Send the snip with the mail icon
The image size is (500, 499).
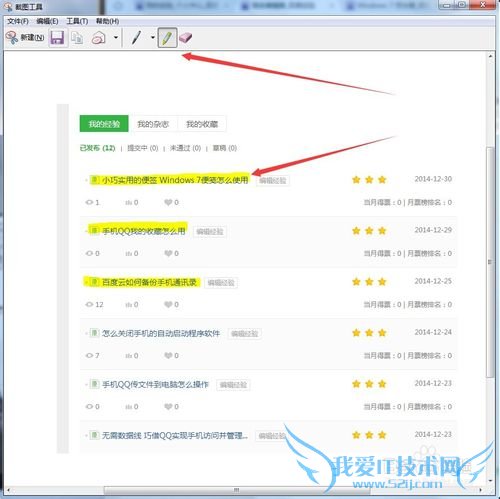(x=99, y=38)
